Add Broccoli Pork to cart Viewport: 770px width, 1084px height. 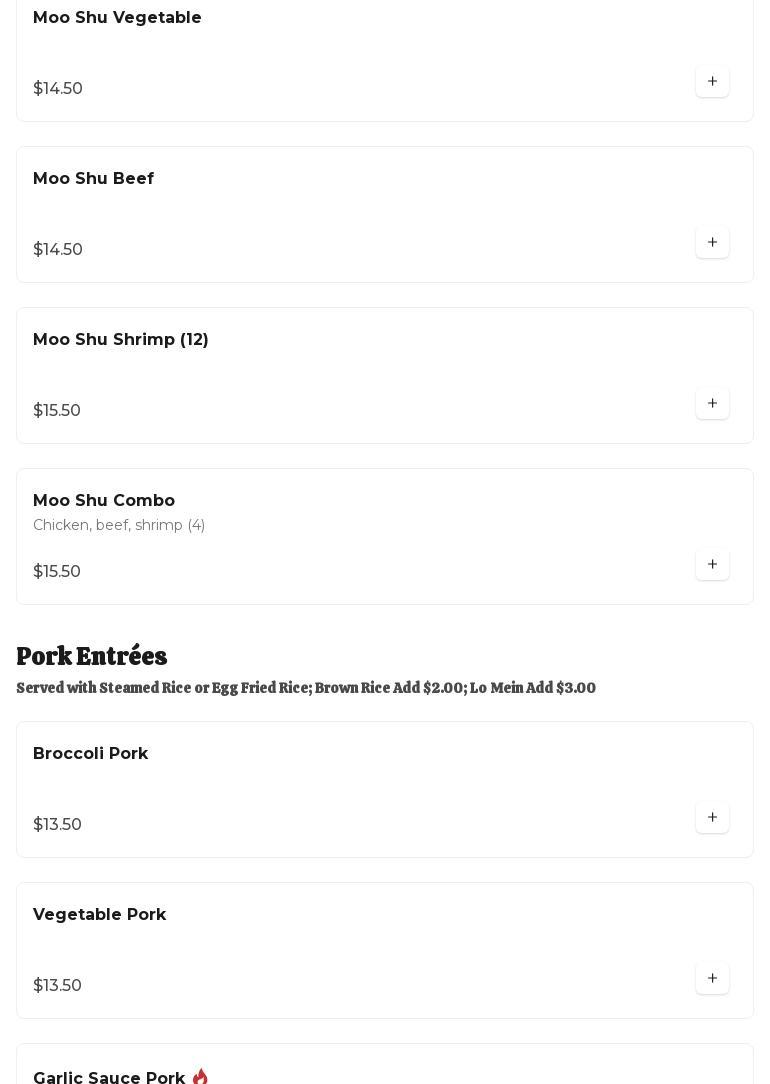pos(712,817)
